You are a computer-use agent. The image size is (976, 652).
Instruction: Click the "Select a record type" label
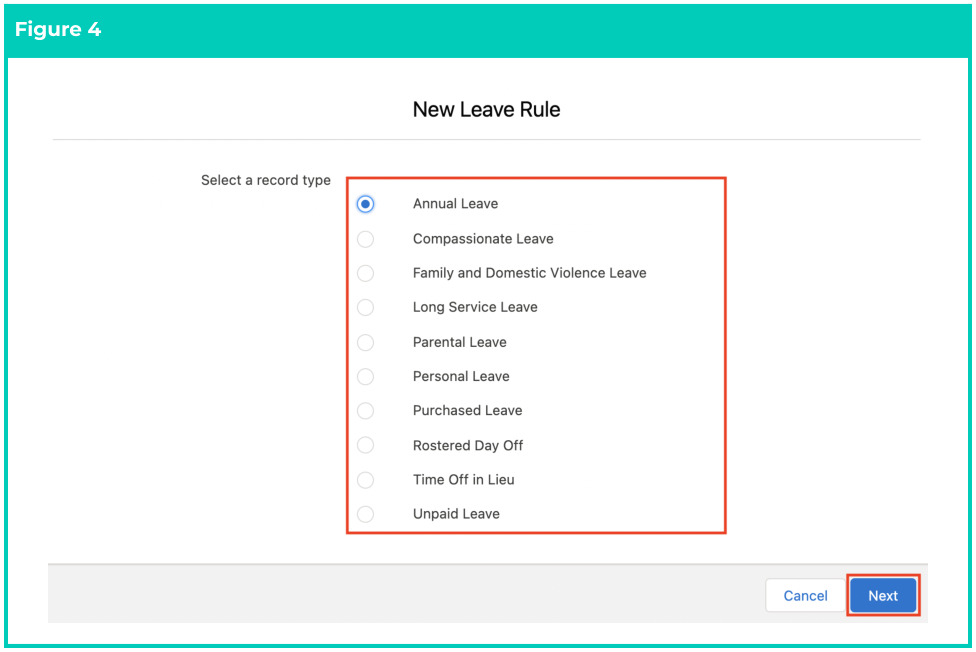265,181
